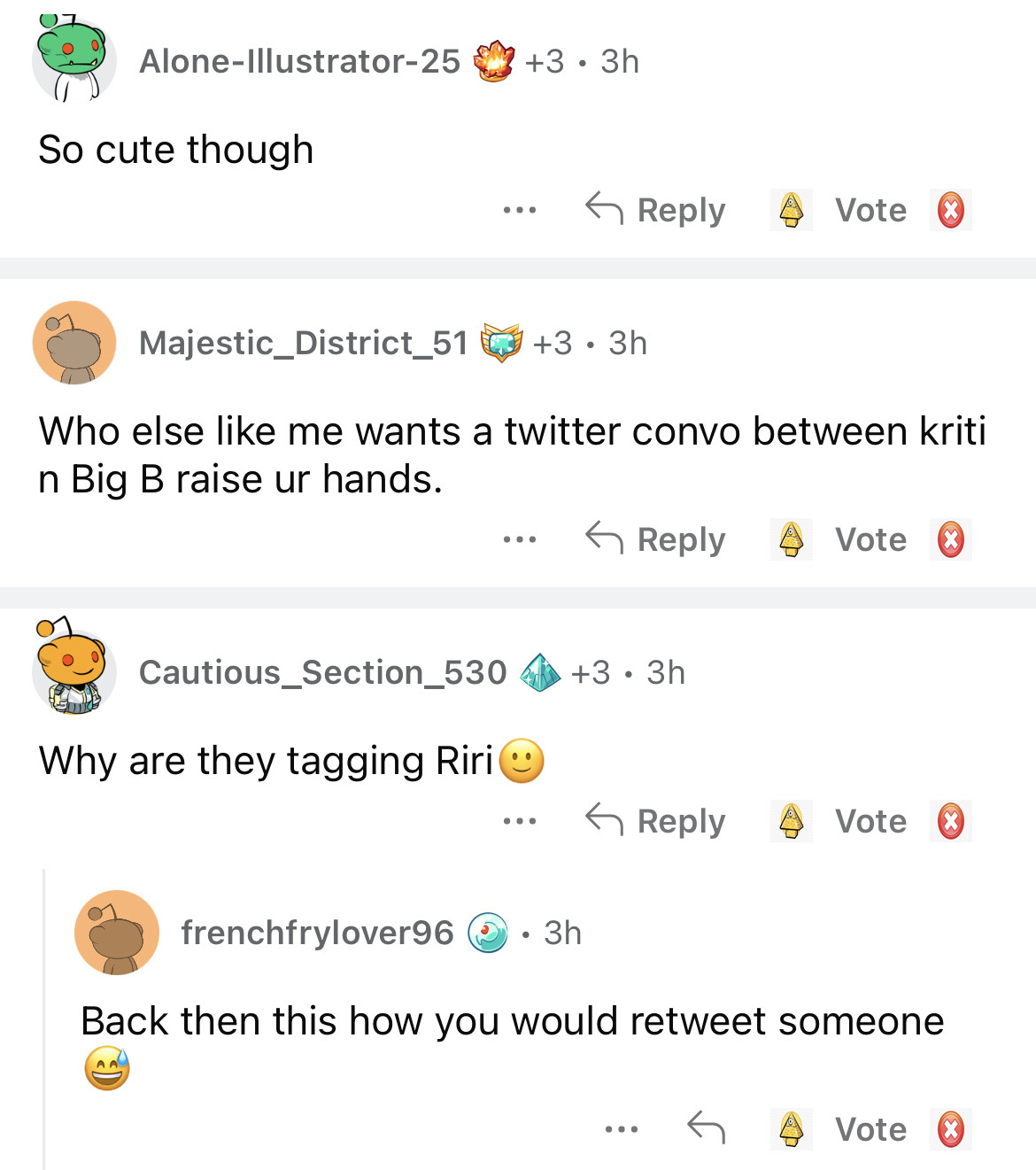1036x1170 pixels.
Task: Reply to "Why are they tagging Riri"
Action: tap(656, 821)
